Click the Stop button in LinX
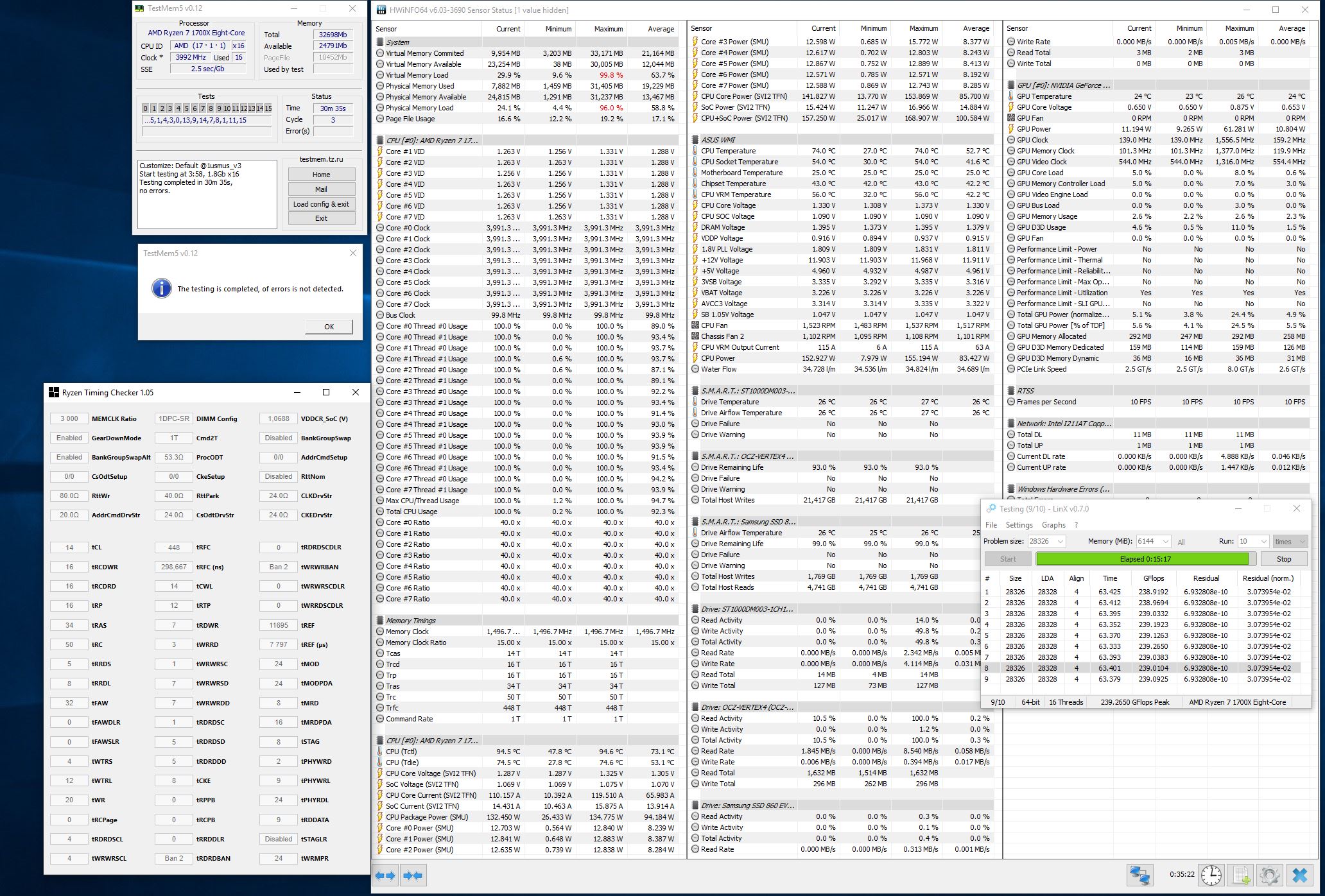This screenshot has height=896, width=1325. click(x=1283, y=559)
